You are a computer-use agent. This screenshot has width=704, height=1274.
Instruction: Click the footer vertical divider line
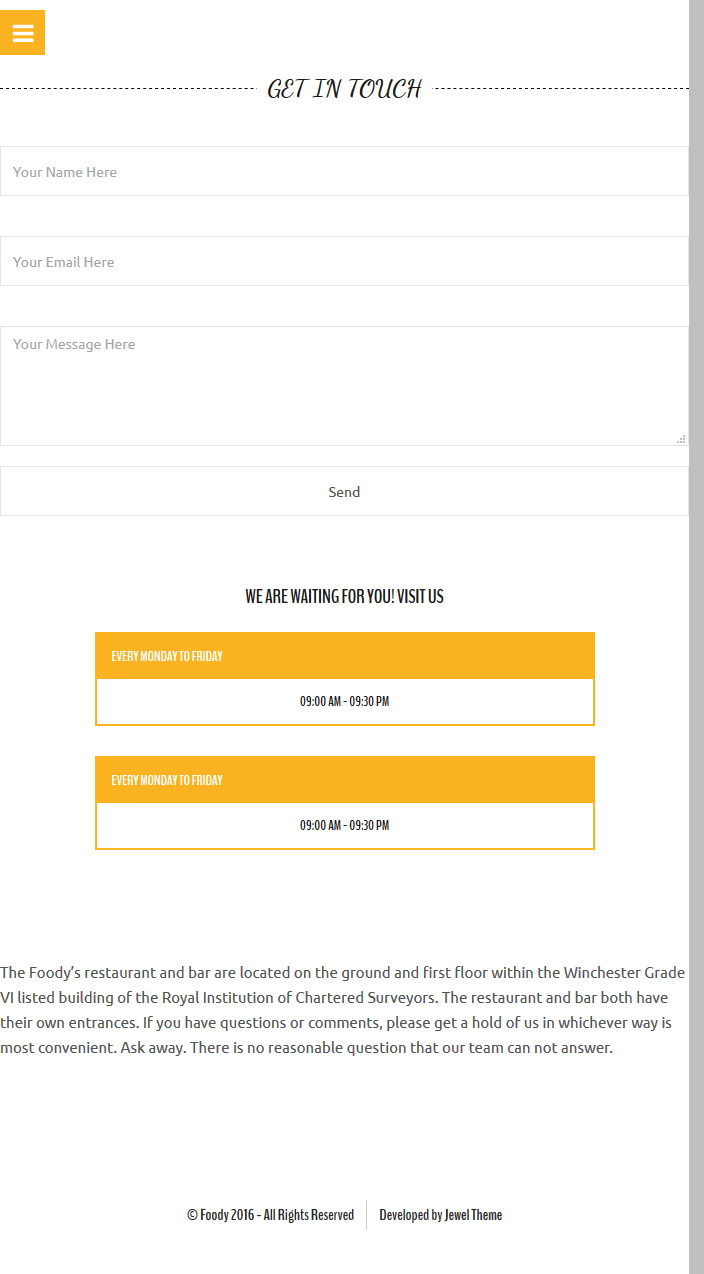tap(366, 1215)
